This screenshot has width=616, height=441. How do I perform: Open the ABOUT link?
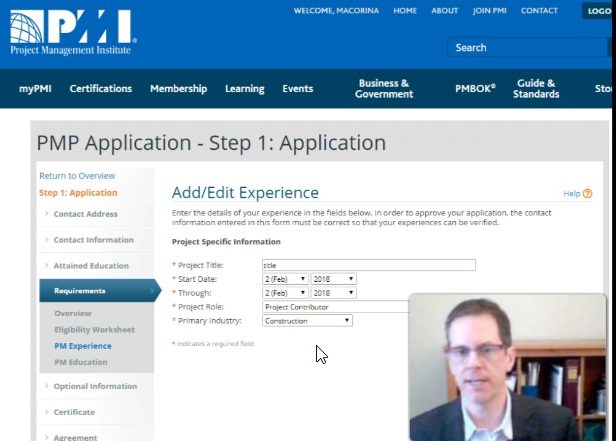(444, 11)
